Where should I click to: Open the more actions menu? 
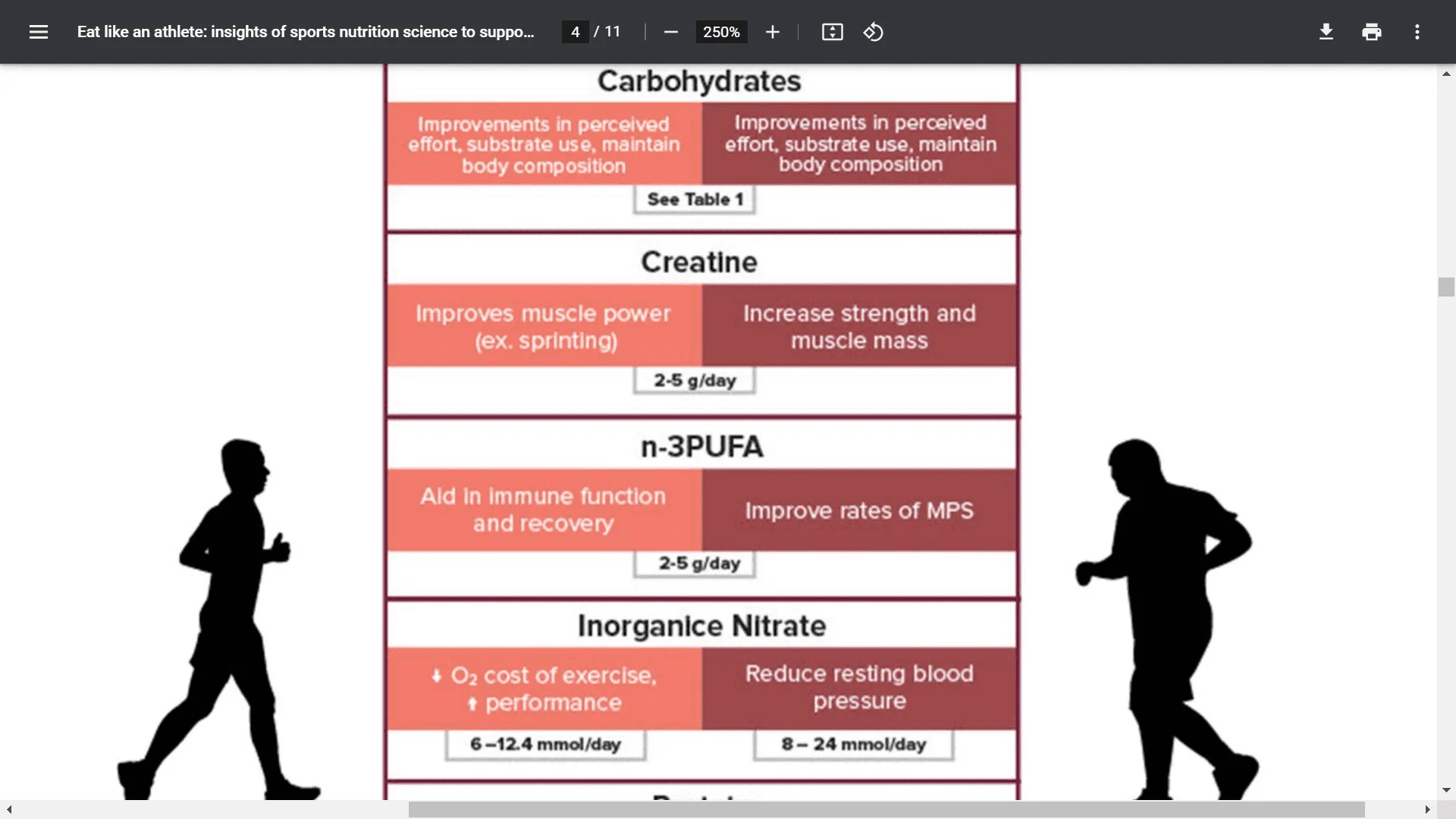[x=1417, y=32]
